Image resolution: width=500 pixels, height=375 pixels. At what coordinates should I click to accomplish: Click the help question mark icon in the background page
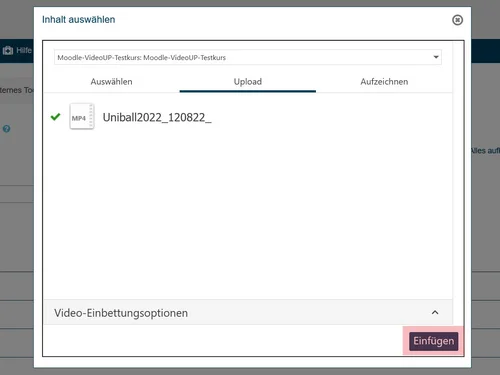pos(6,129)
